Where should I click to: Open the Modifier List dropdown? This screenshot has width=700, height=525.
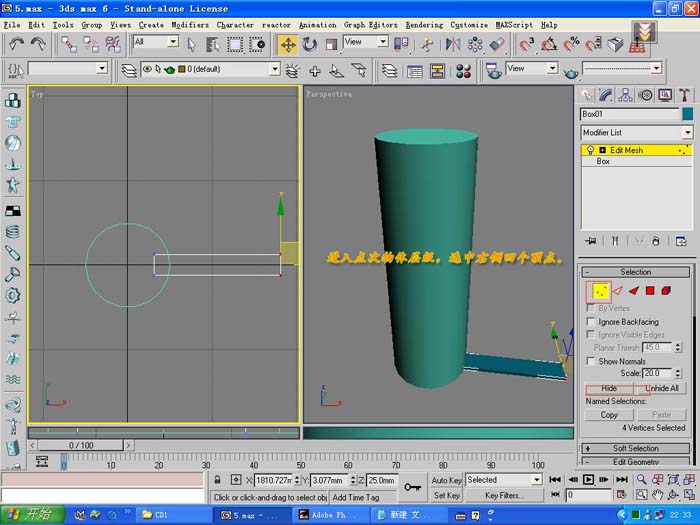coord(637,133)
